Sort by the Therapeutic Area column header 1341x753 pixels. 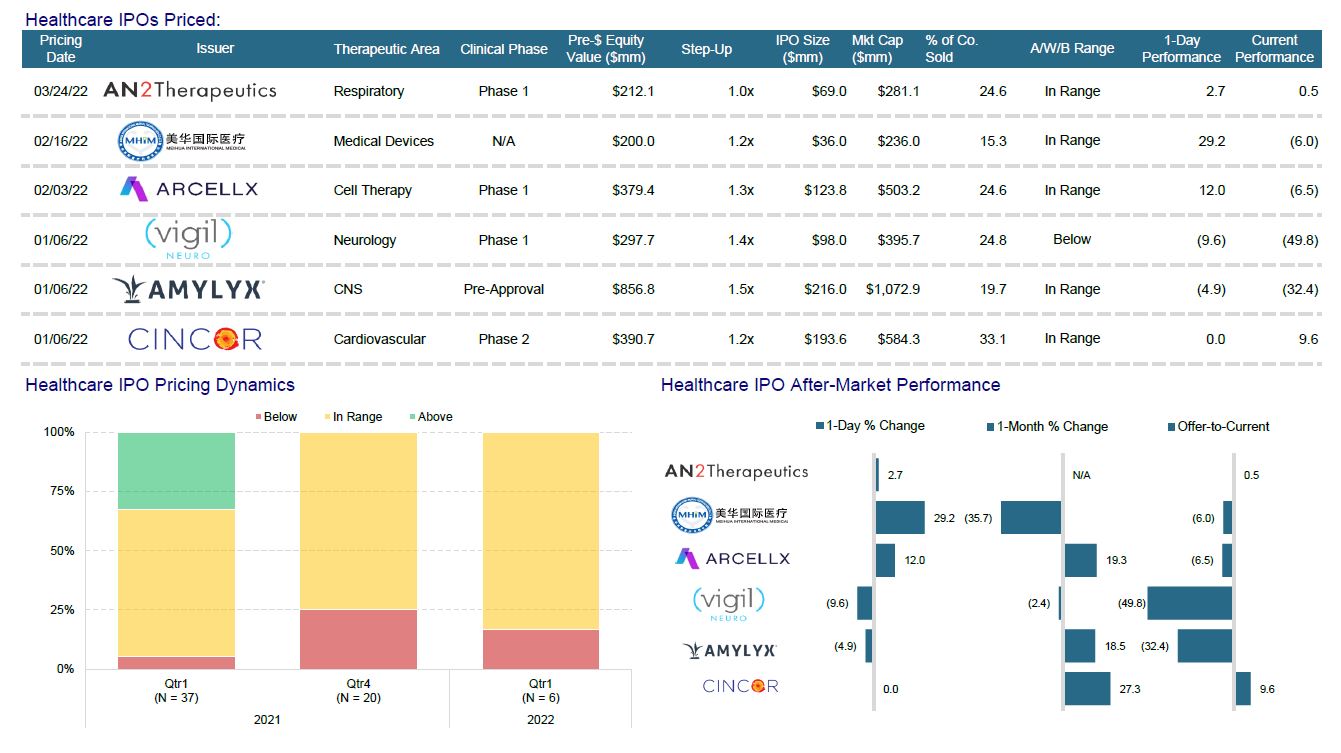pos(386,49)
